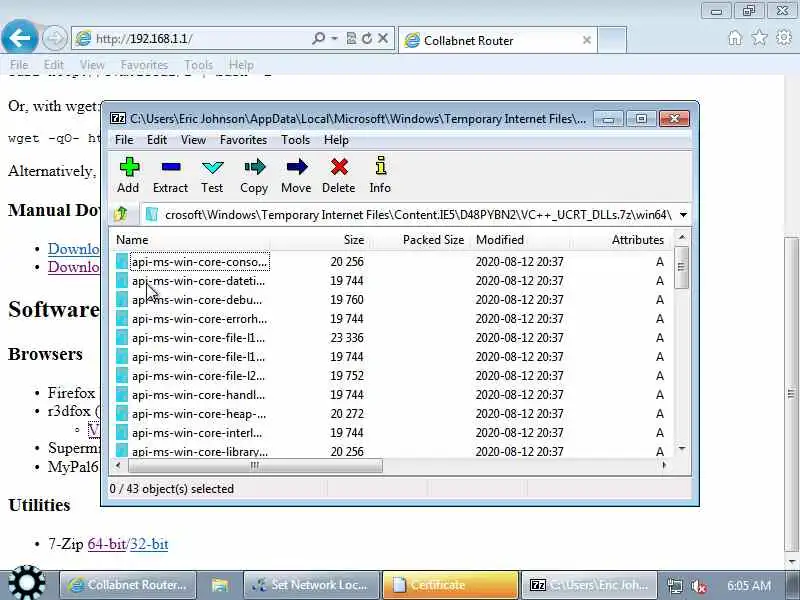Click the Internet Explorer Forward button
The image size is (800, 600).
pyautogui.click(x=54, y=38)
